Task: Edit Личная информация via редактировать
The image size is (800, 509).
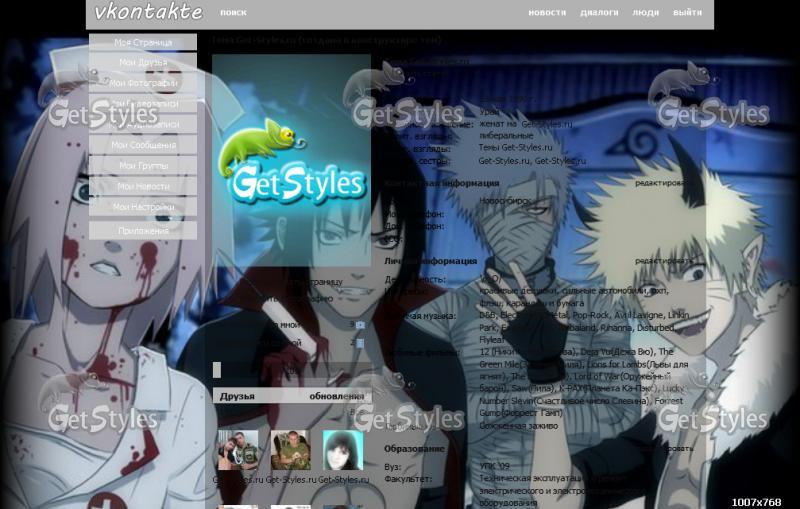Action: pyautogui.click(x=663, y=261)
